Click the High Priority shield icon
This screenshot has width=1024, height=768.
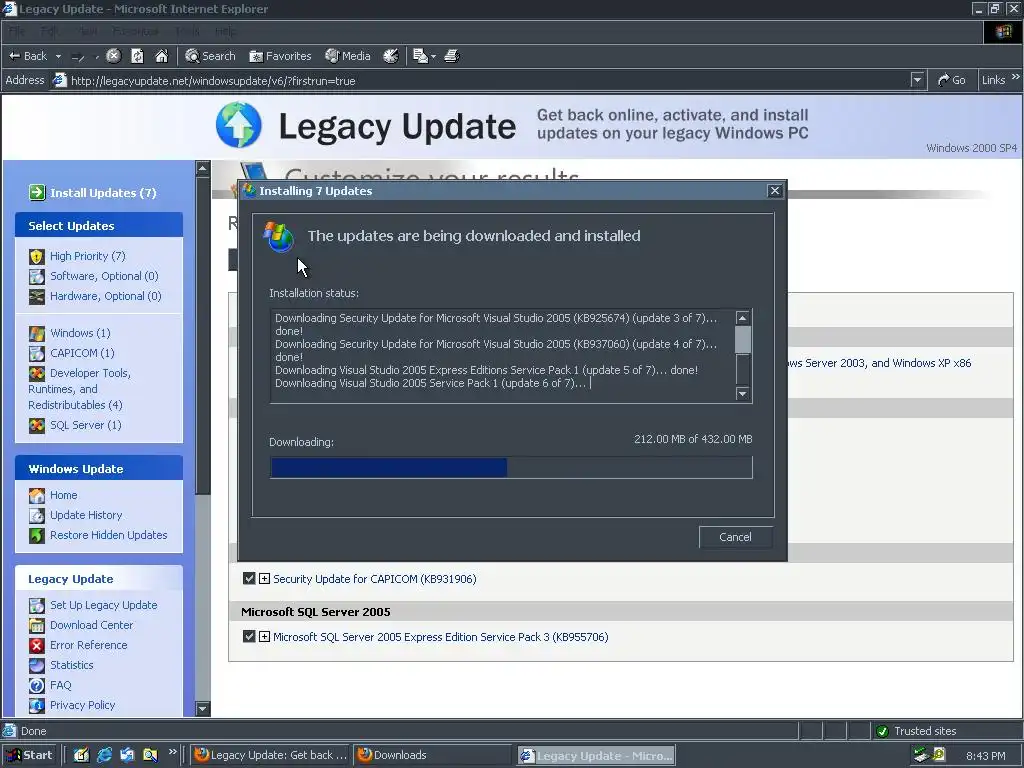click(37, 256)
